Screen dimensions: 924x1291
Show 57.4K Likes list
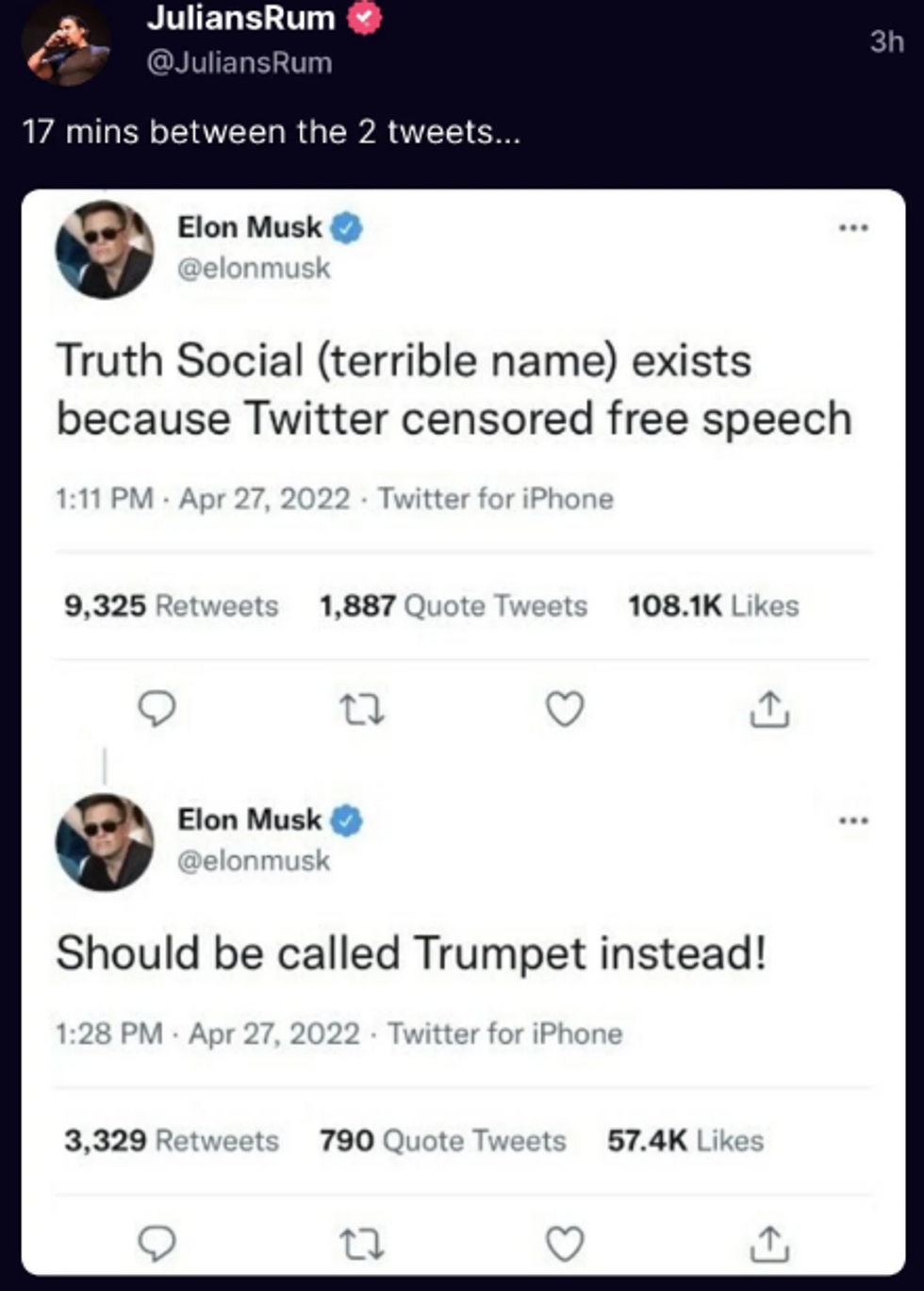tap(685, 1140)
